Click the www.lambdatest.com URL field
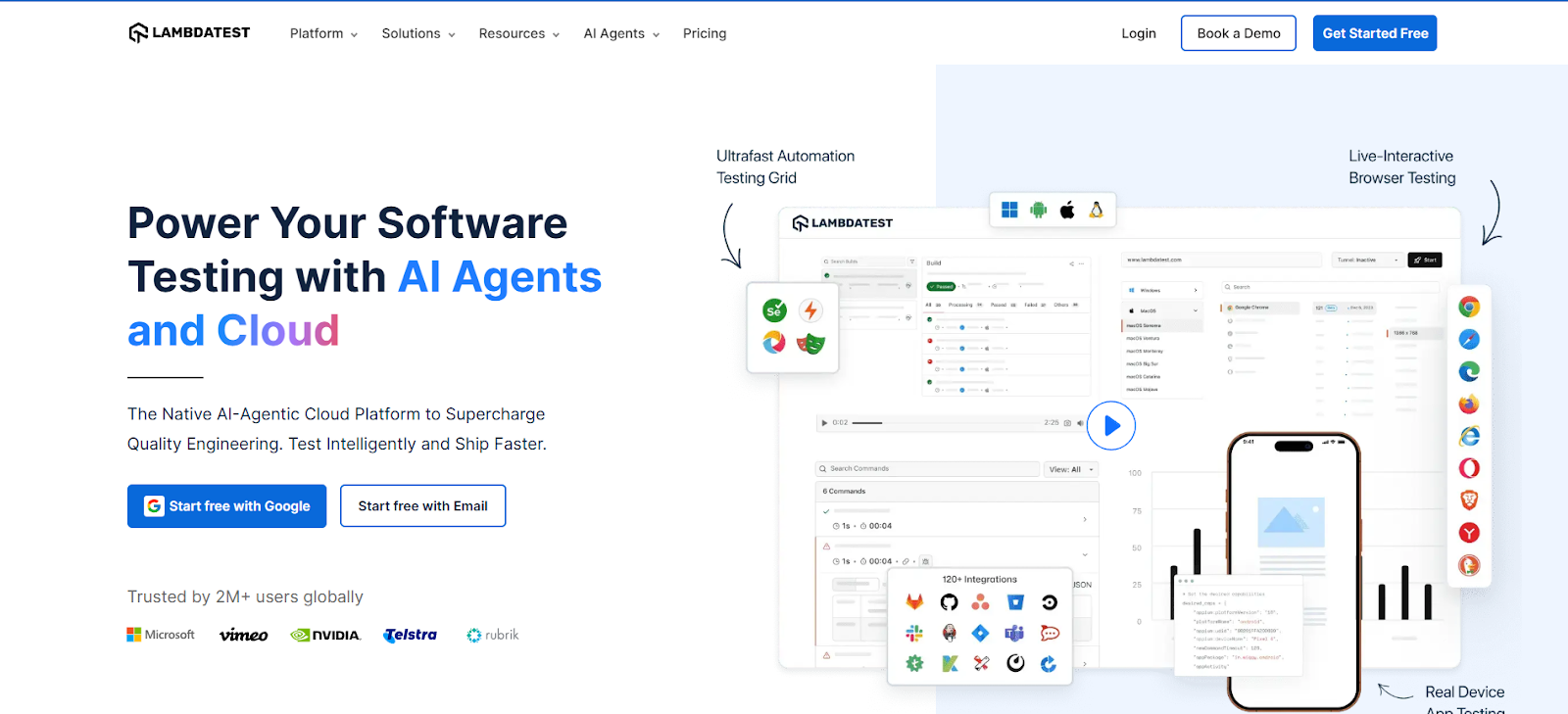Screen dimensions: 1568x714 tap(1222, 260)
